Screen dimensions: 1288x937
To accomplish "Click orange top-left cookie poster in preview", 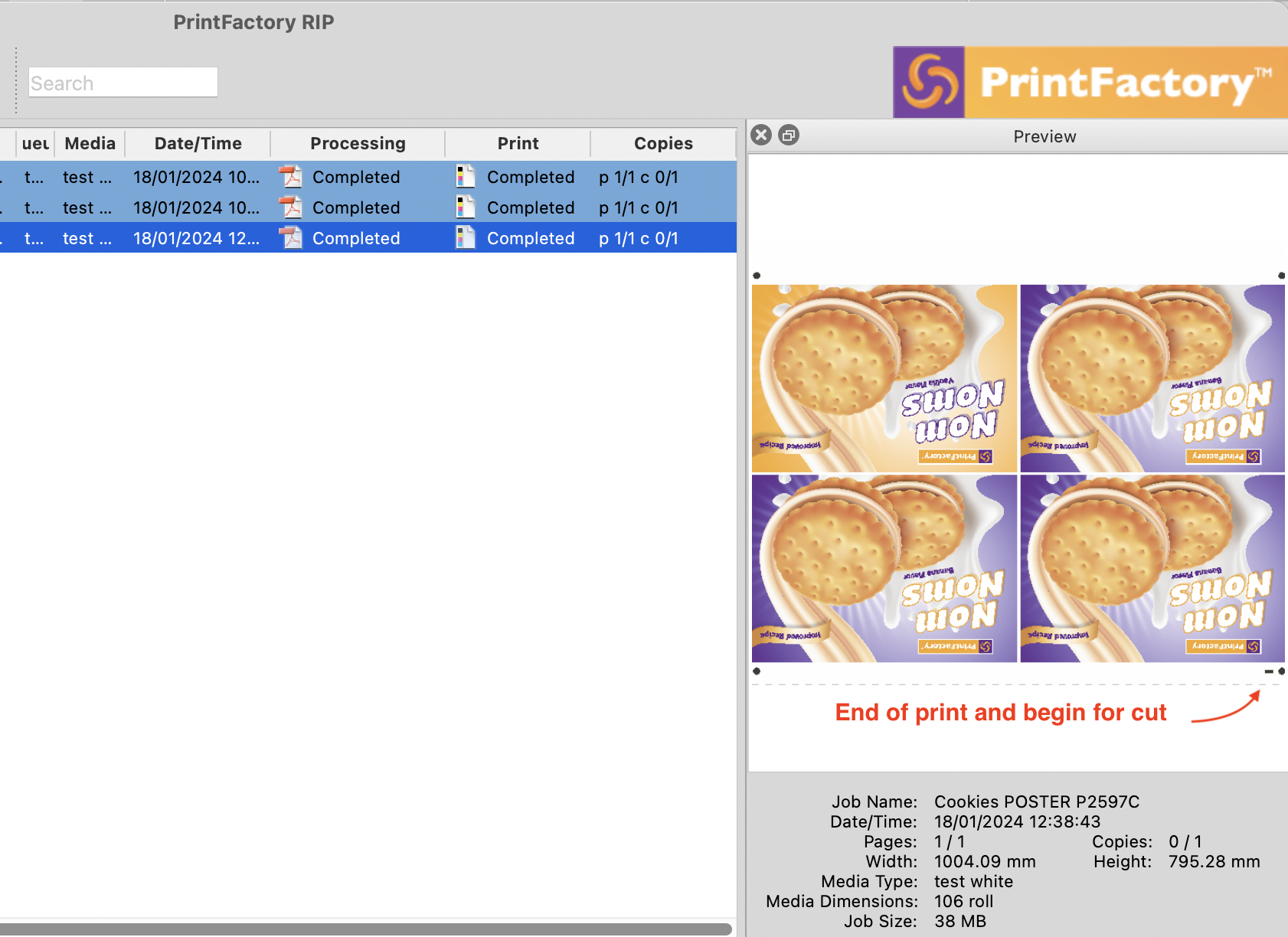I will [x=884, y=378].
